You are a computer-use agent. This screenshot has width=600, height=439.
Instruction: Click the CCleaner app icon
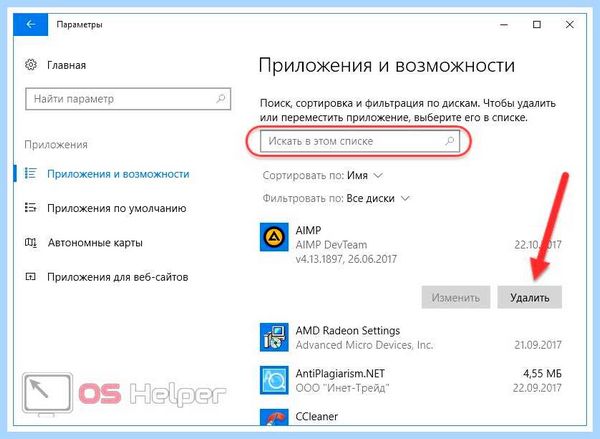274,417
